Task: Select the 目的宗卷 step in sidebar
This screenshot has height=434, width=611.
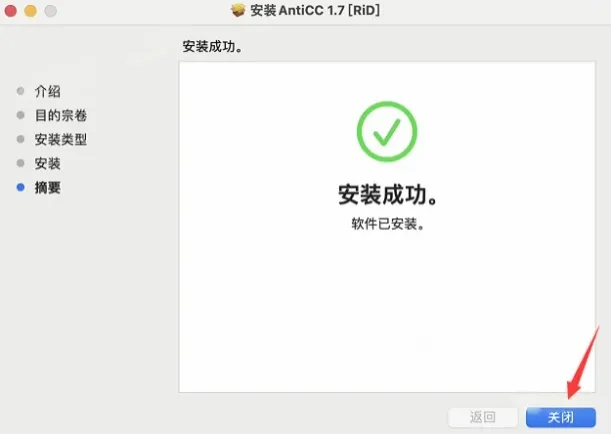Action: [61, 115]
